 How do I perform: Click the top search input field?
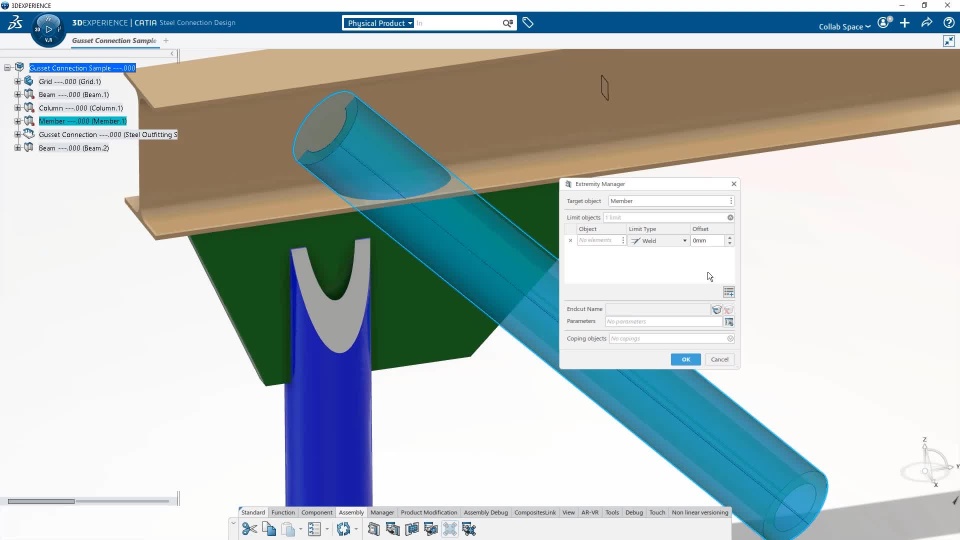457,23
